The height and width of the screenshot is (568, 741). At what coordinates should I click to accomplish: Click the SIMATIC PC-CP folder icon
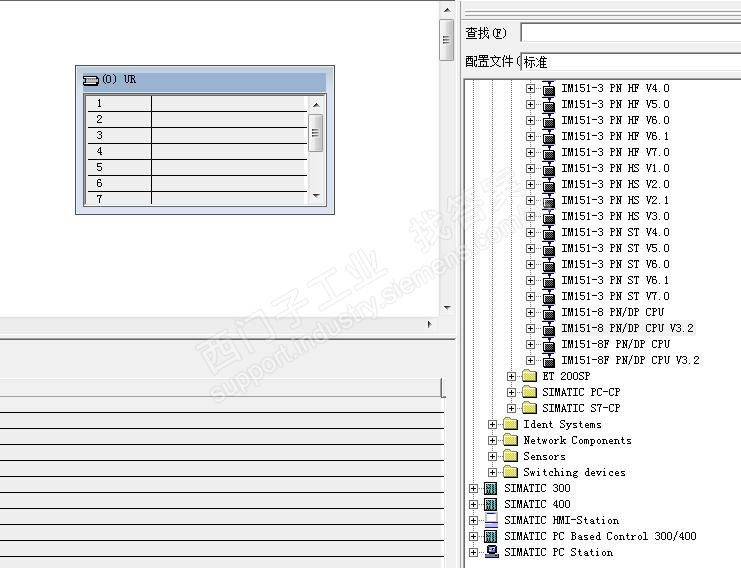click(x=530, y=392)
